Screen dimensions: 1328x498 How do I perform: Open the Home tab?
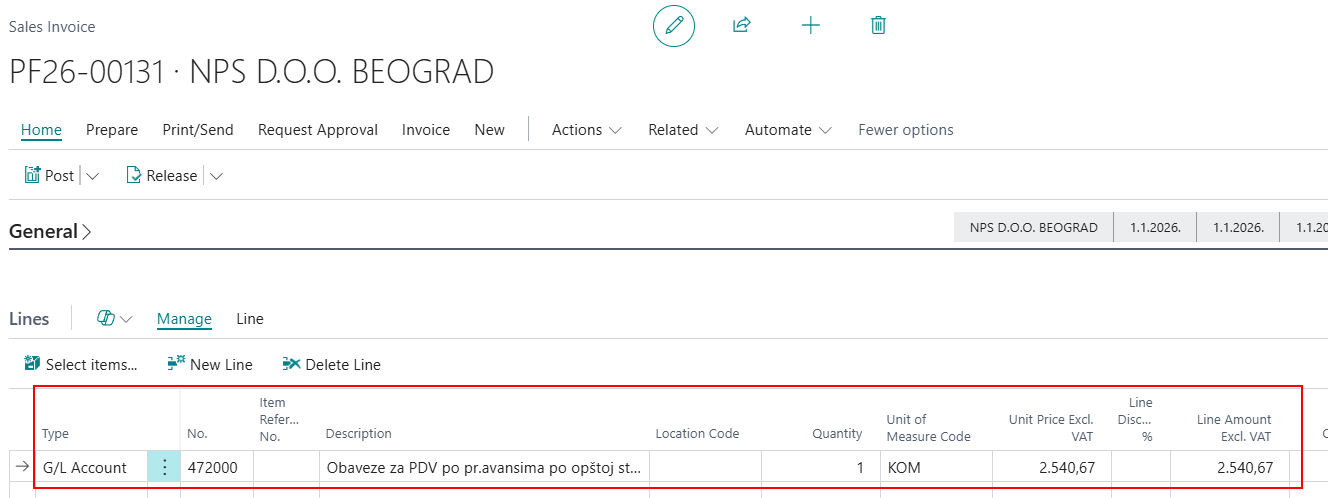coord(41,130)
